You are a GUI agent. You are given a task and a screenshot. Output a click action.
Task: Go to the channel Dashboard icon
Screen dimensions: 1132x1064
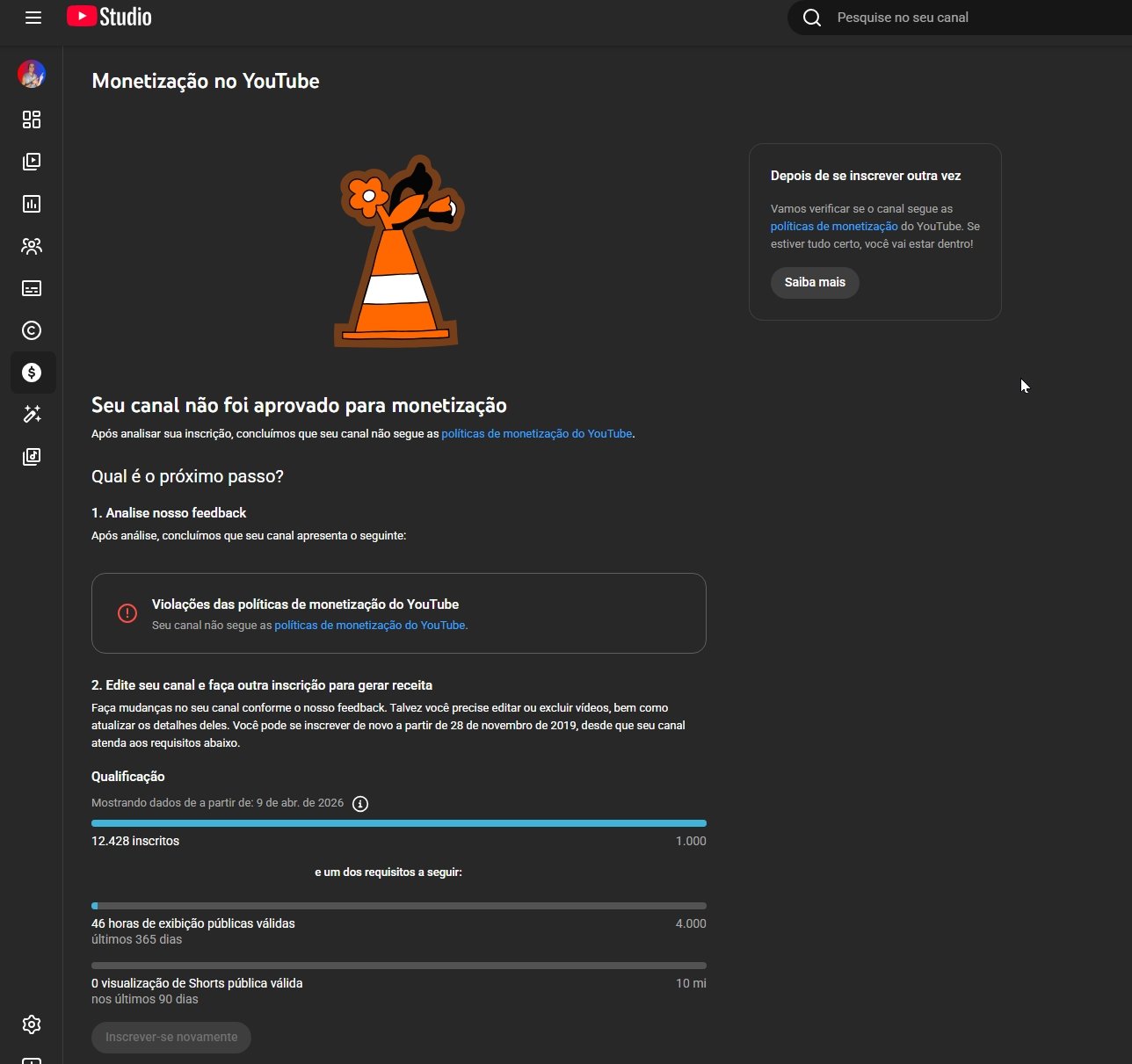coord(32,119)
